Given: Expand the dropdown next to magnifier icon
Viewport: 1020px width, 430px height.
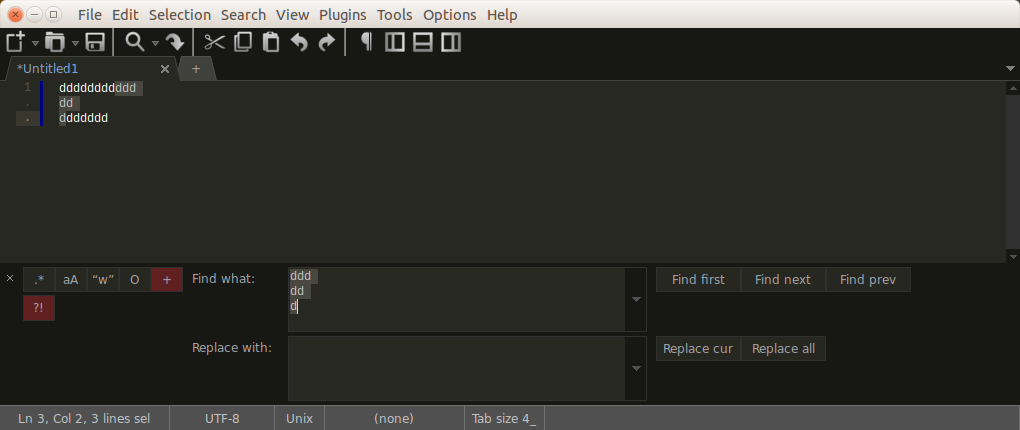Looking at the screenshot, I should coord(152,43).
